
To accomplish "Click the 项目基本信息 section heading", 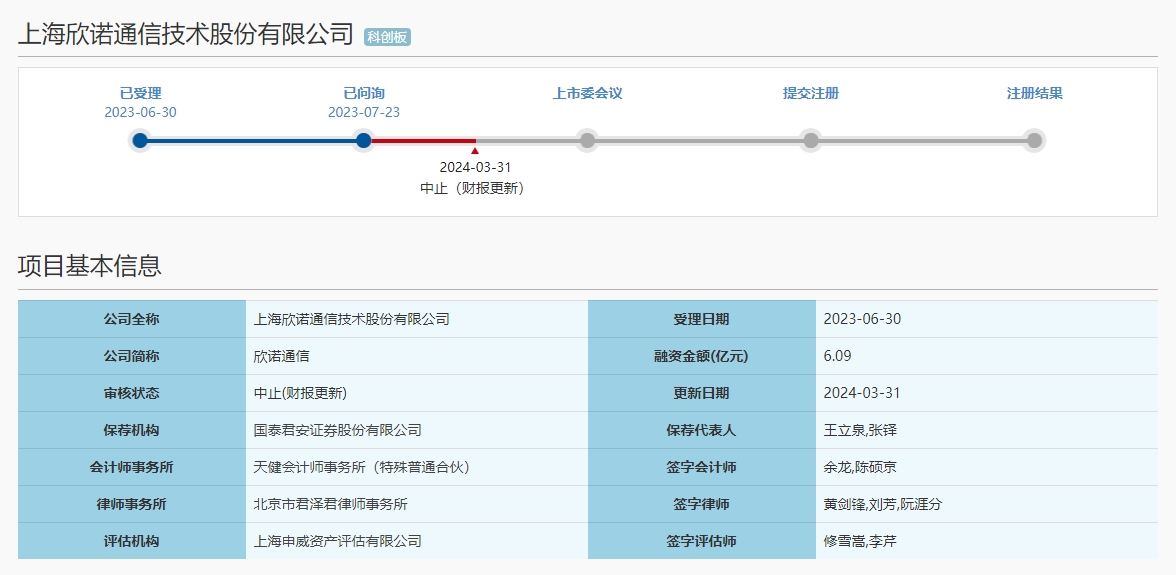I will [90, 265].
